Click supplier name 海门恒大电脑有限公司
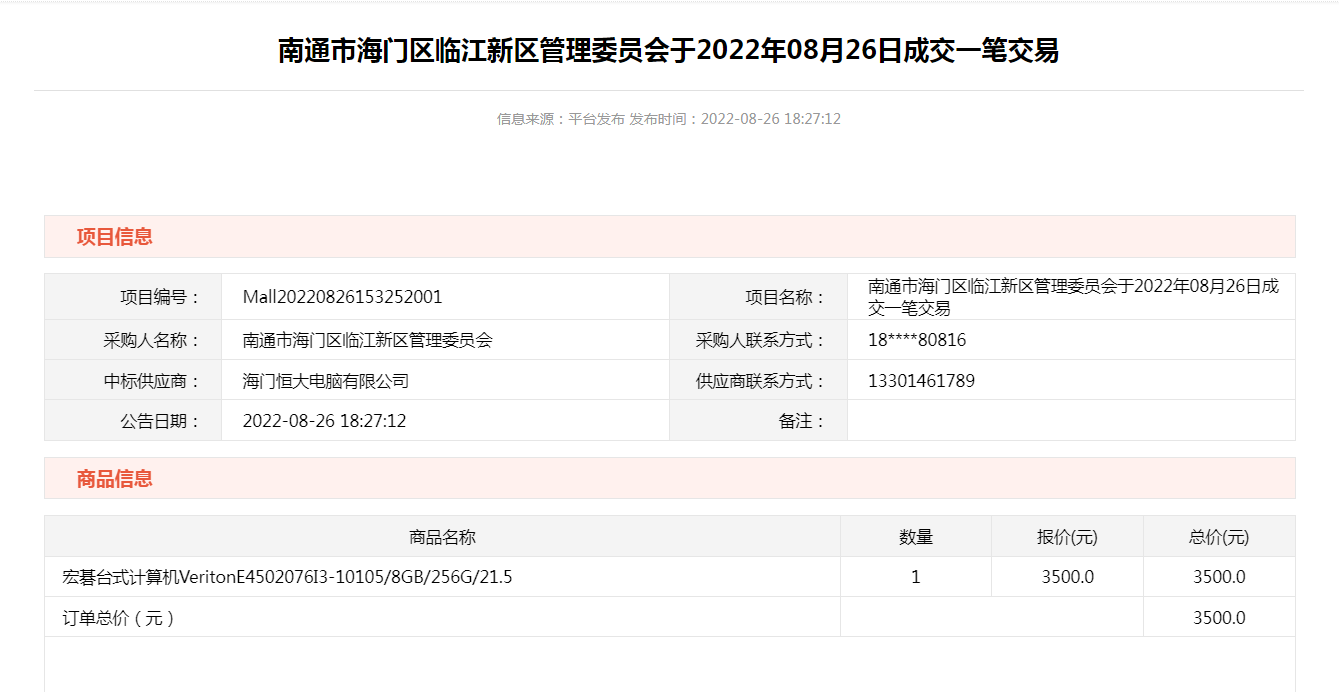The width and height of the screenshot is (1339, 692). point(326,381)
